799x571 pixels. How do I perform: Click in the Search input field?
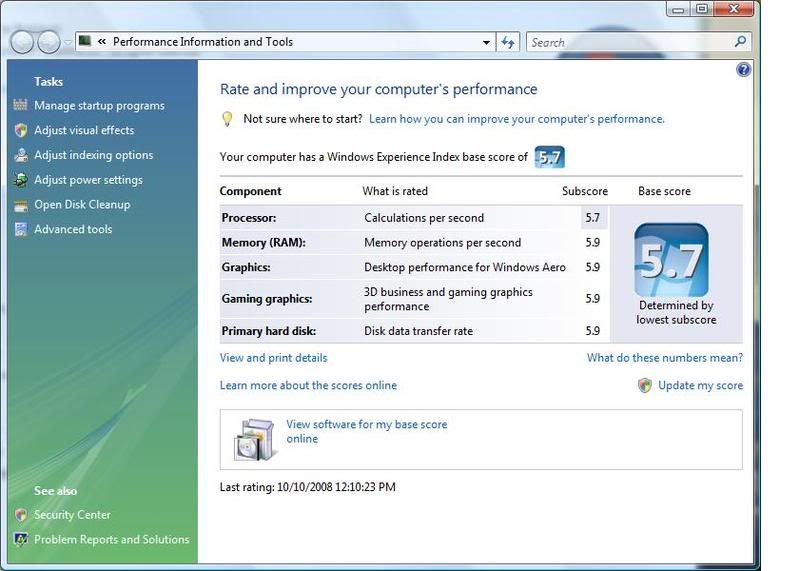coord(629,42)
